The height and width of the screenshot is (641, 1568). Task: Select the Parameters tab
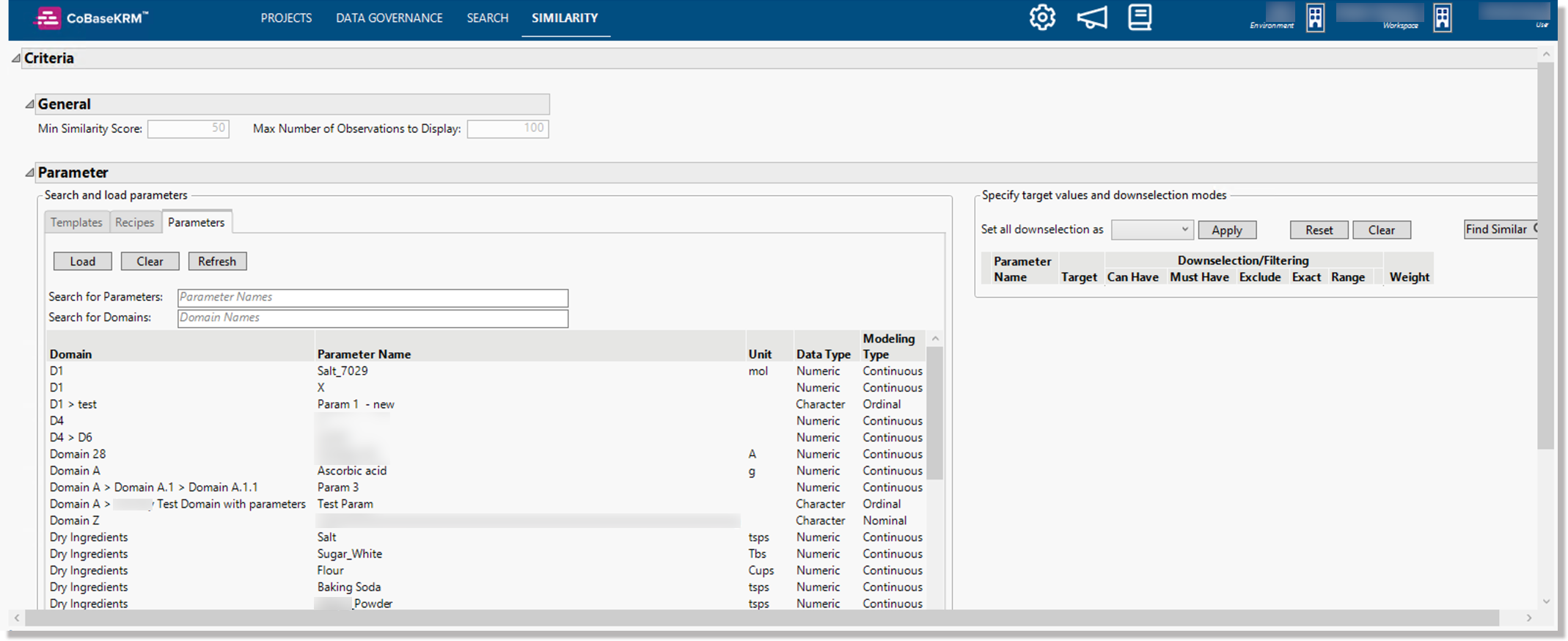[197, 222]
